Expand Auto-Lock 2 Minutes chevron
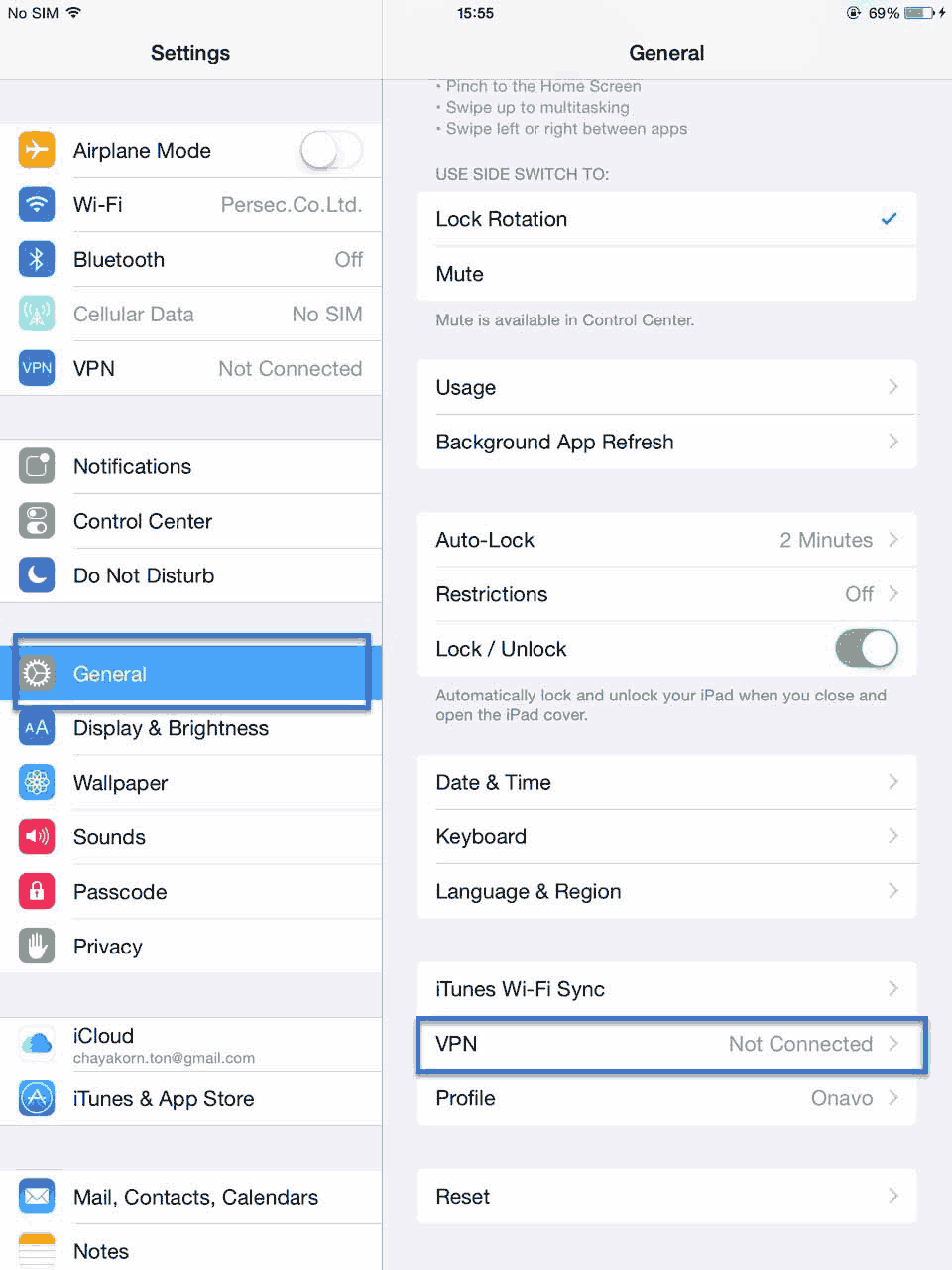952x1270 pixels. (x=893, y=540)
